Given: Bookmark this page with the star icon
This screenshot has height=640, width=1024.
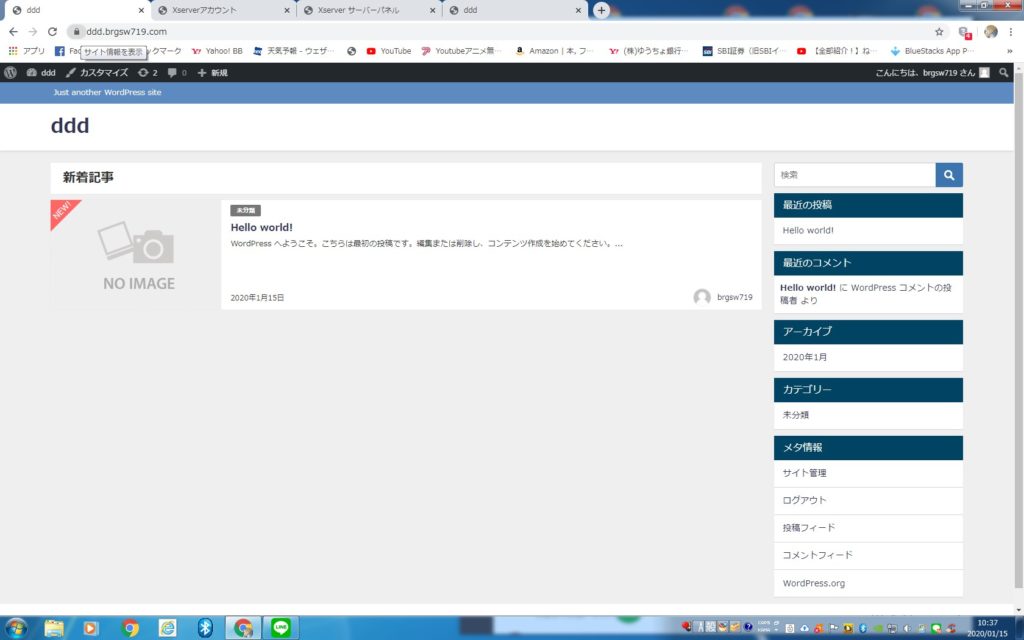Looking at the screenshot, I should click(939, 32).
